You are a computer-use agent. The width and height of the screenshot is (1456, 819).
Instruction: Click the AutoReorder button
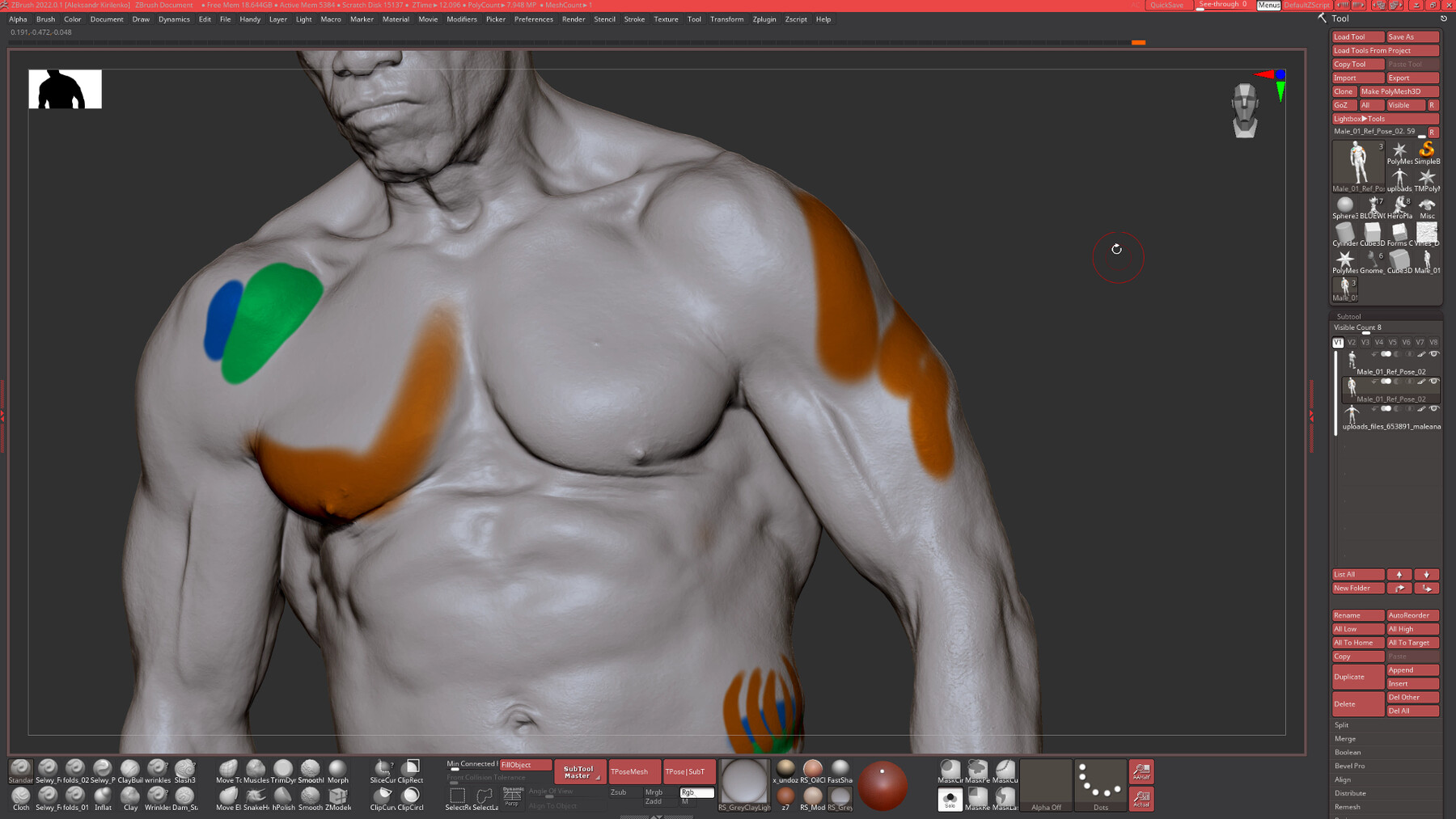click(1412, 615)
